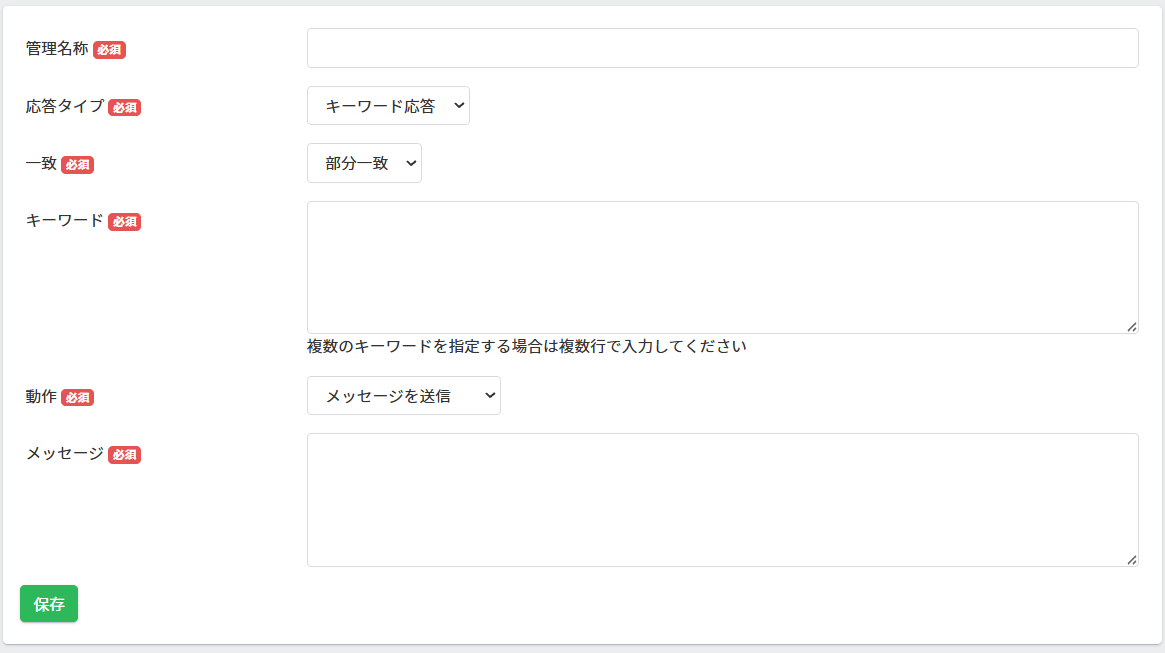Click the 必須 badge beside 応答タイプ

tap(124, 108)
